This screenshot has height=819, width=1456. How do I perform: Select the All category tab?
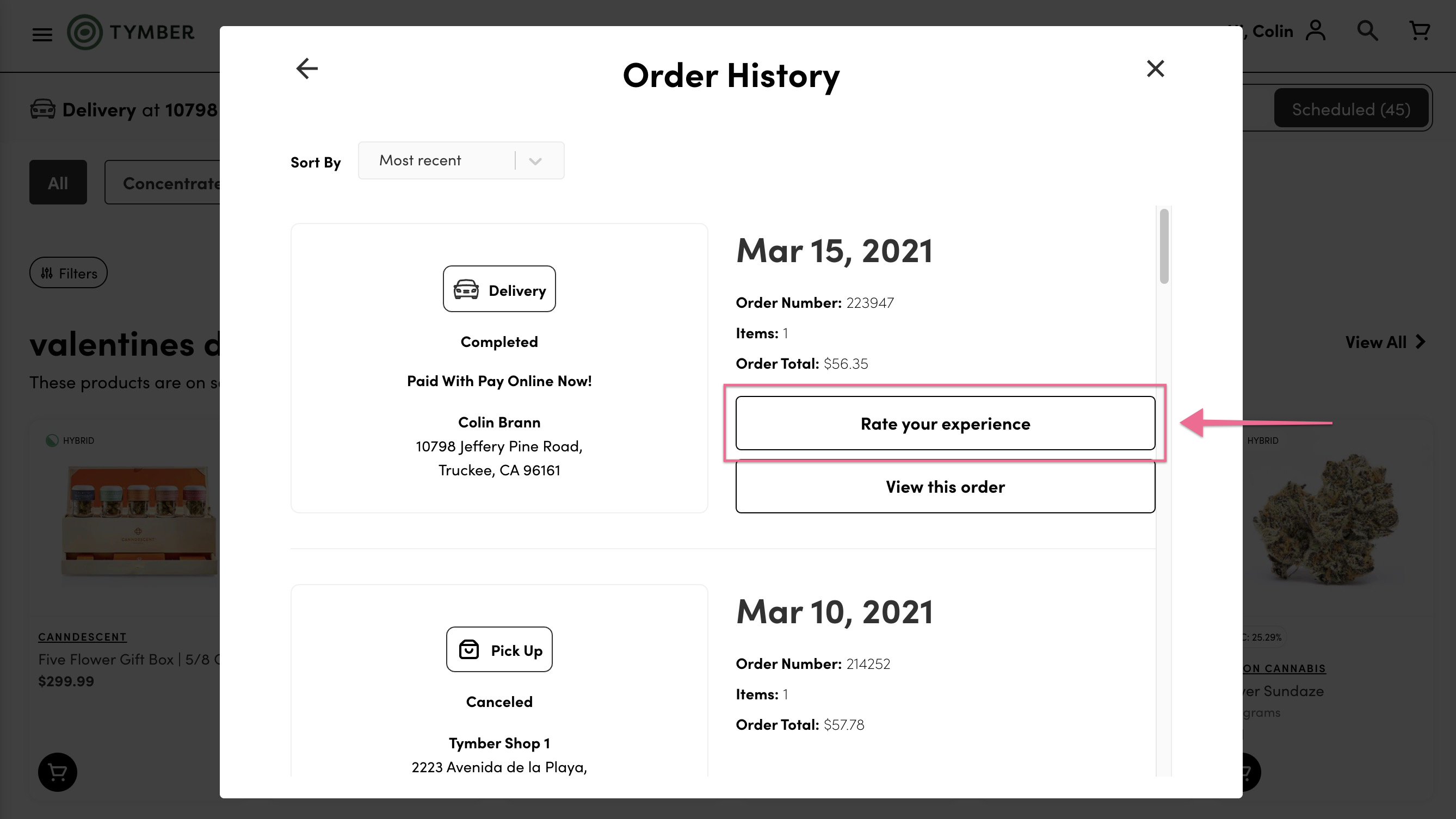click(x=58, y=182)
